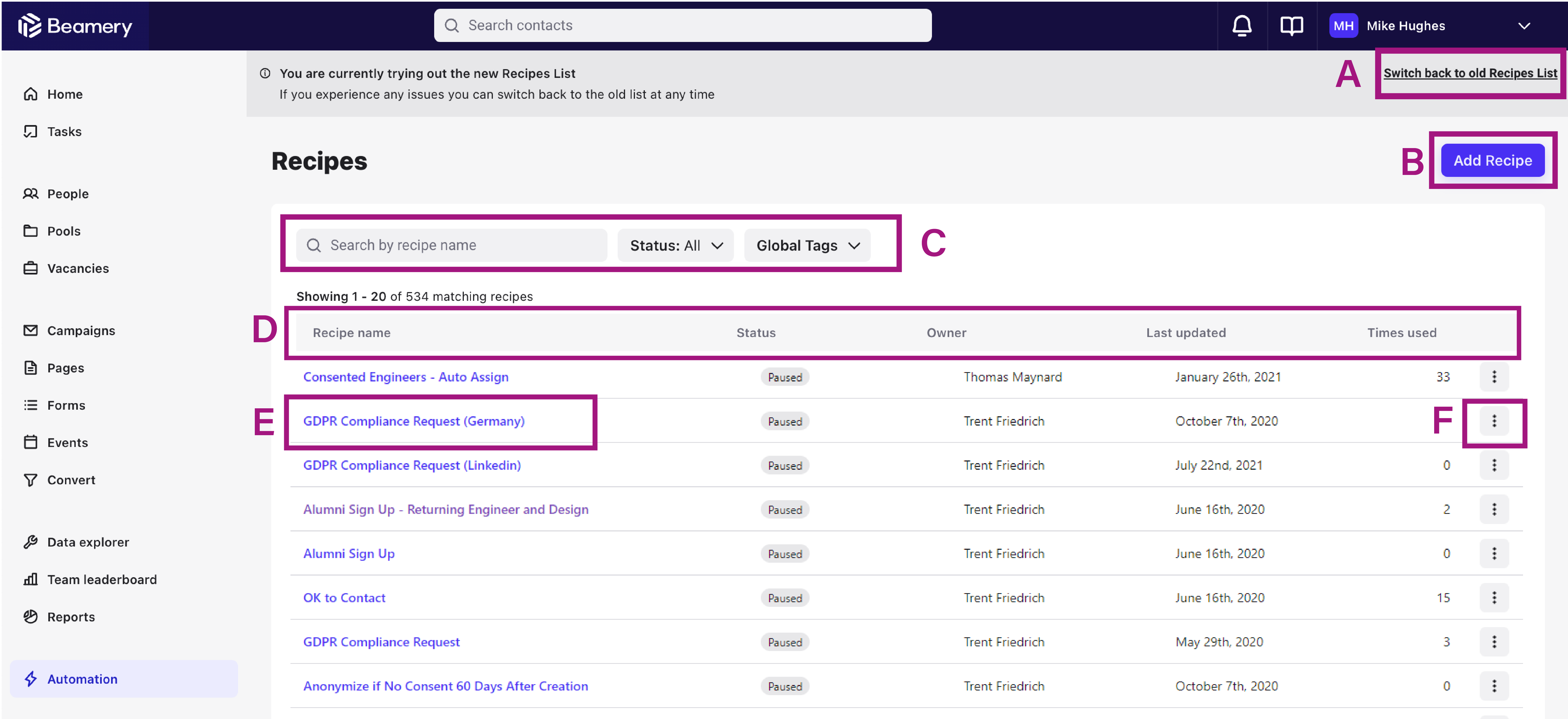Click the Reports pie chart icon
This screenshot has width=1568, height=719.
pyautogui.click(x=30, y=616)
